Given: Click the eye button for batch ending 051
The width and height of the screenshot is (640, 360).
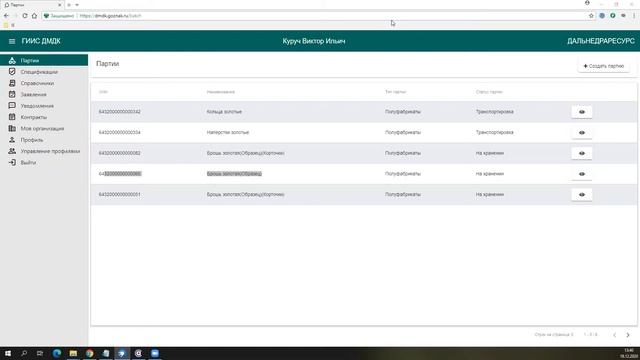Looking at the screenshot, I should coord(582,195).
